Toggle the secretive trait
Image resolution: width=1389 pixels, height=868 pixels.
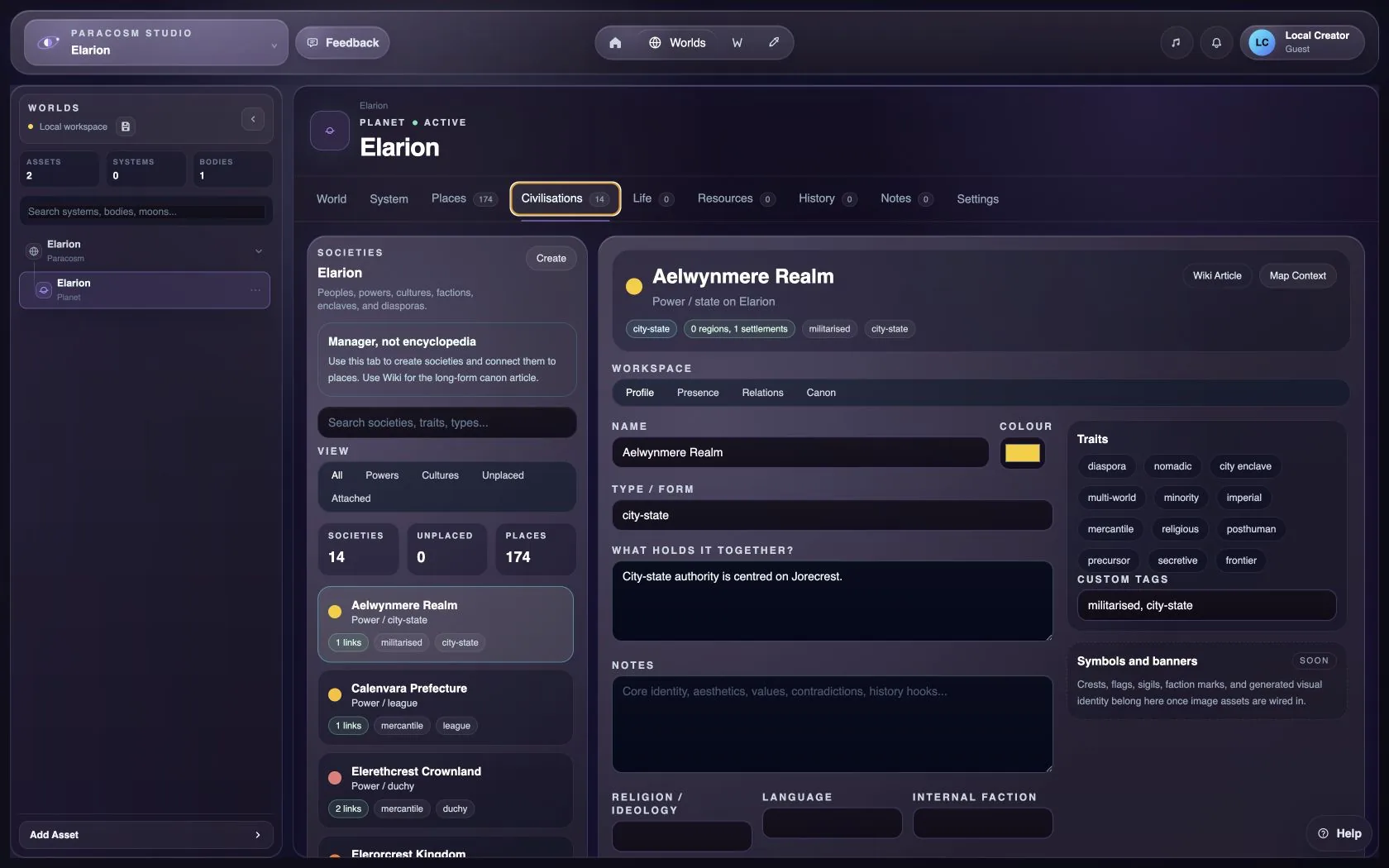[x=1177, y=560]
